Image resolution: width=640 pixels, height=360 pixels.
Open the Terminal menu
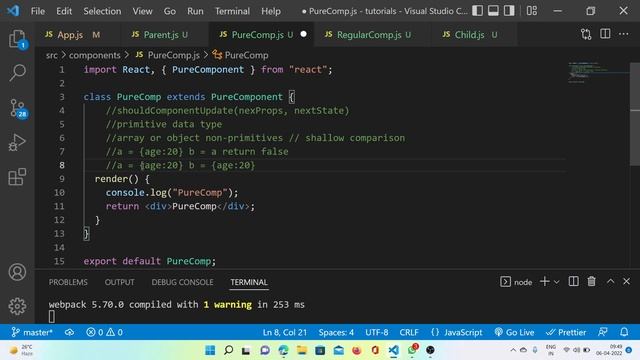(x=232, y=11)
